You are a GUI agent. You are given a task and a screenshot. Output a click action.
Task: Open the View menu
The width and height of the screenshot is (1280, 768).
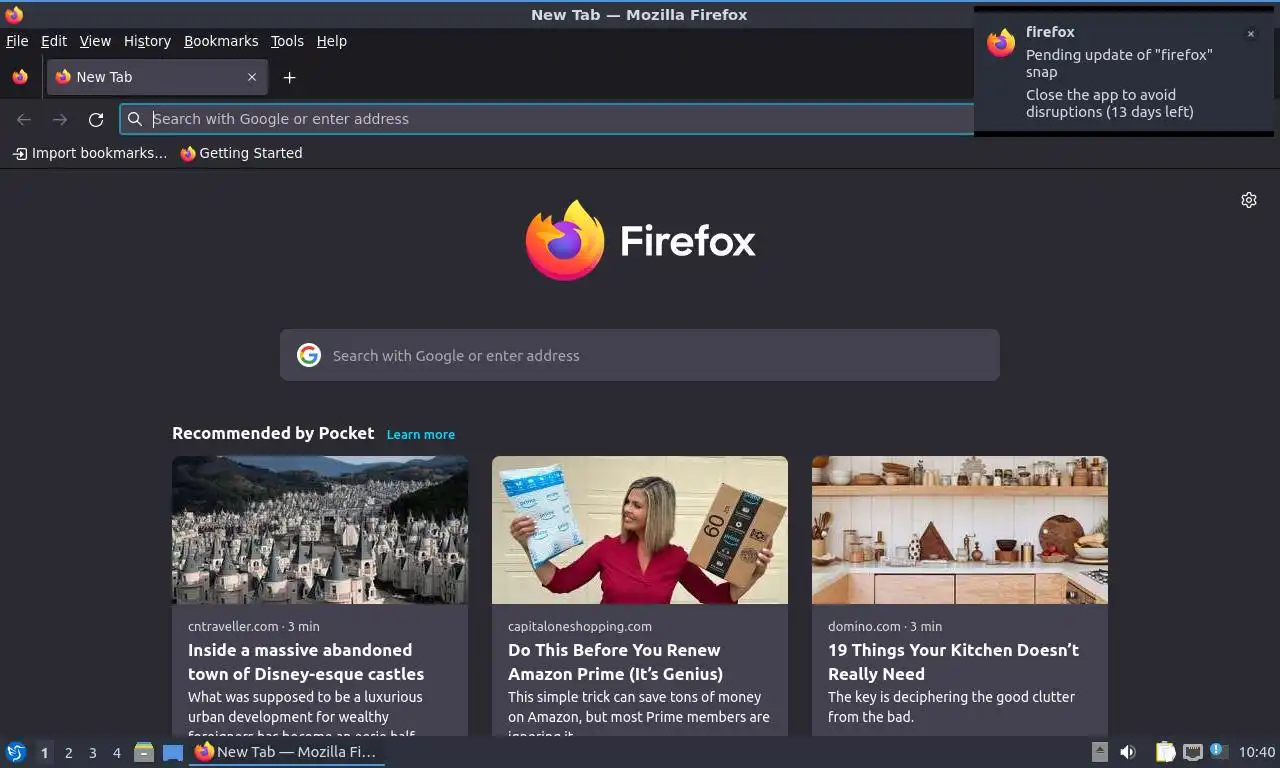coord(95,41)
